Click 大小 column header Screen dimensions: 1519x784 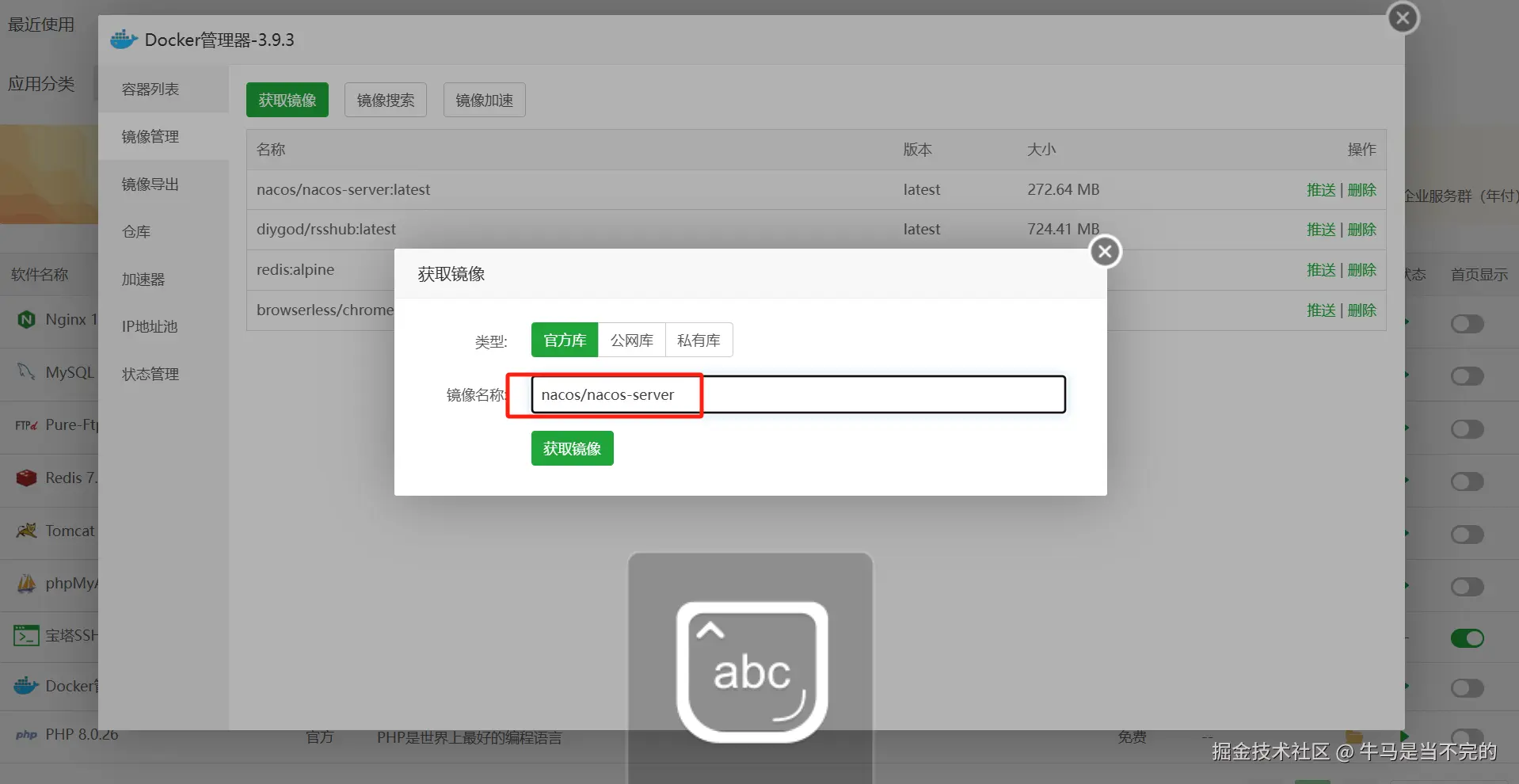[1041, 149]
